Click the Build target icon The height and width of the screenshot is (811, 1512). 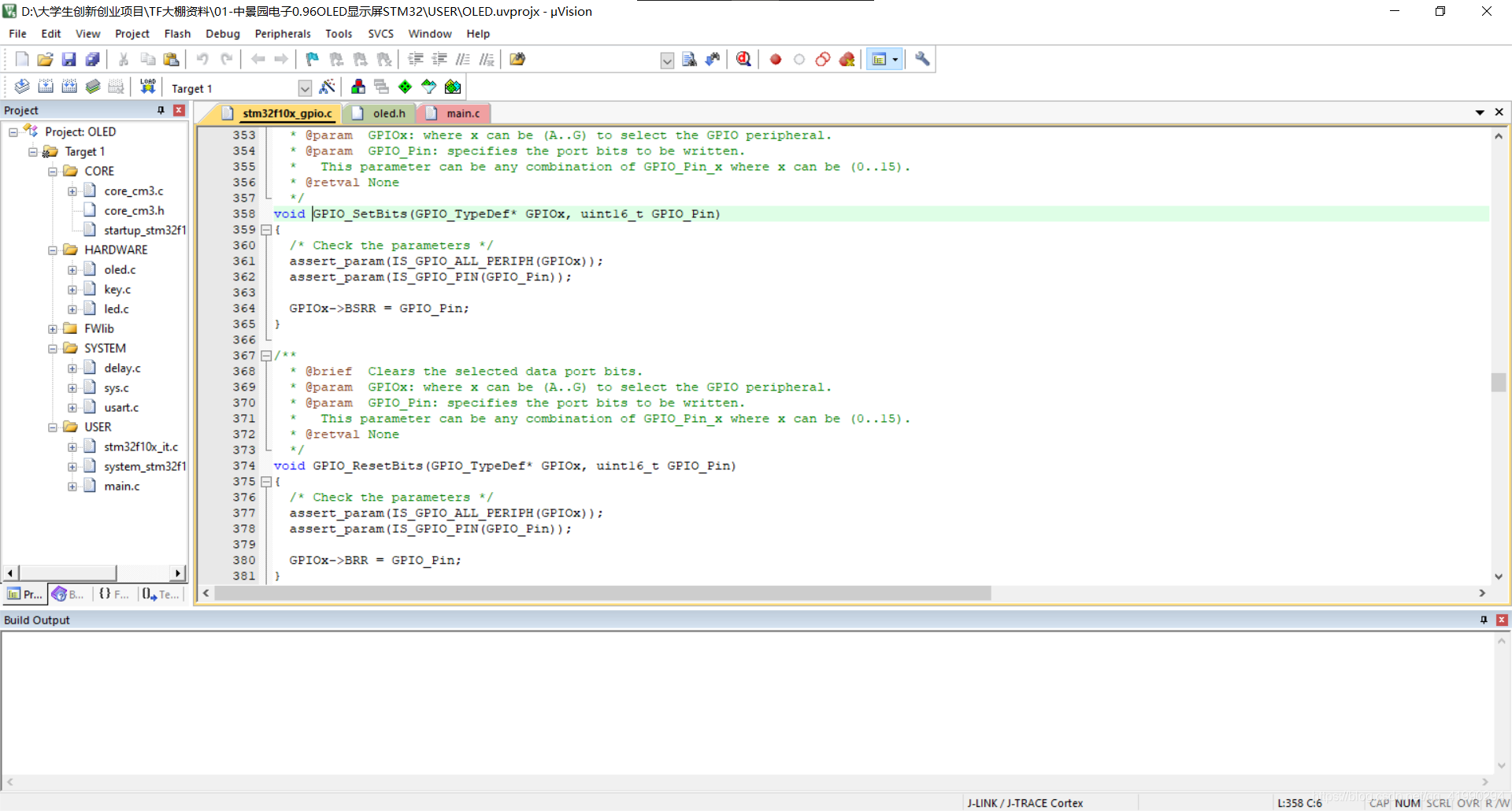click(46, 87)
